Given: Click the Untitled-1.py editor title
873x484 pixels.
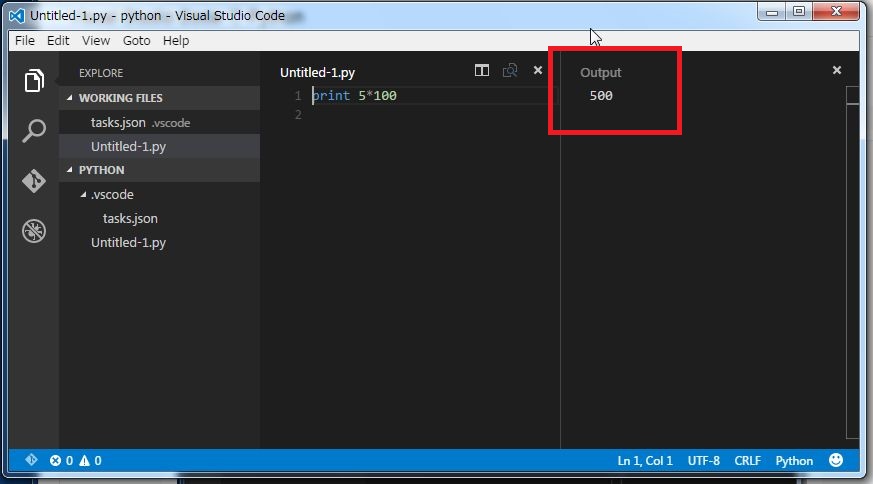Looking at the screenshot, I should (317, 72).
